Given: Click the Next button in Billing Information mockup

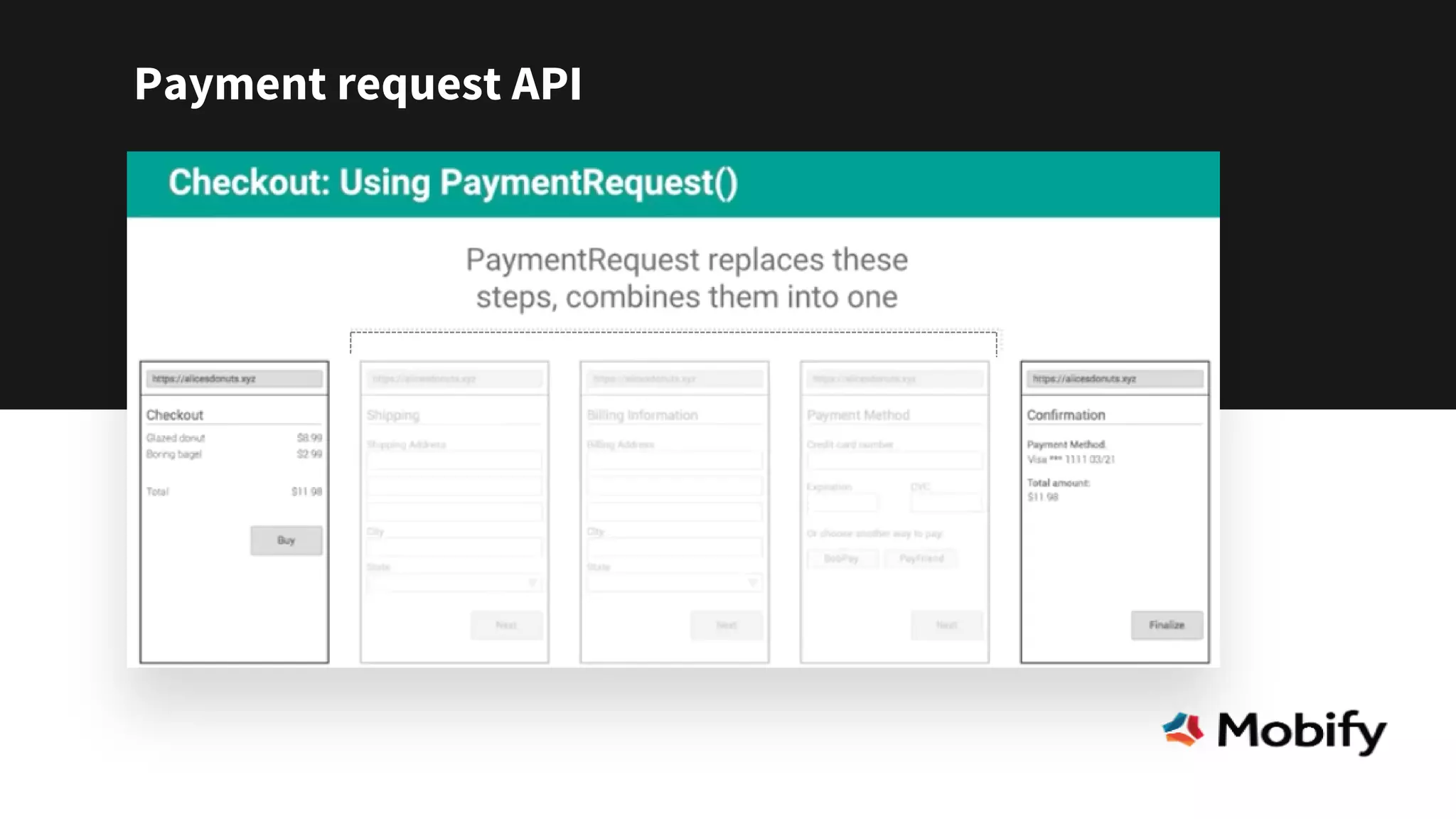Looking at the screenshot, I should (727, 625).
